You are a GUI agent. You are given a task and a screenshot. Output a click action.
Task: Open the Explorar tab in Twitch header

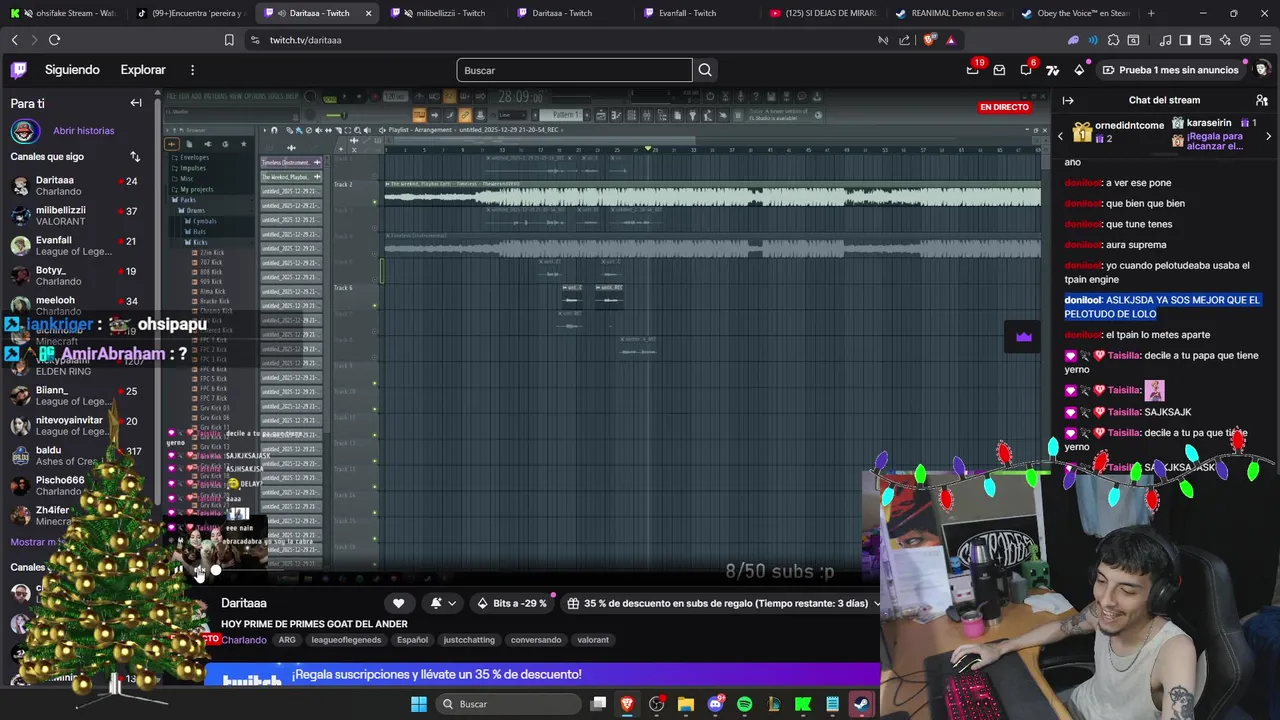[x=143, y=70]
